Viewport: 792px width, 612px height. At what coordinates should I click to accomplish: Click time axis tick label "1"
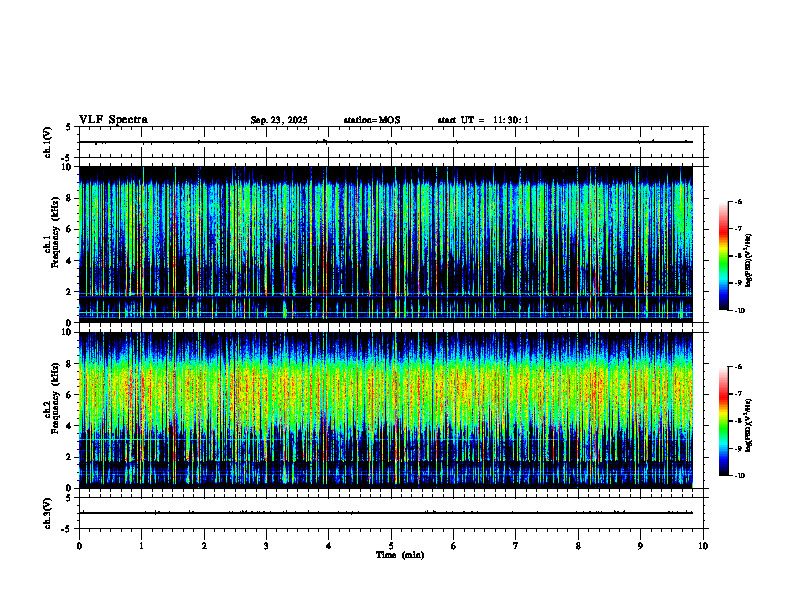141,546
